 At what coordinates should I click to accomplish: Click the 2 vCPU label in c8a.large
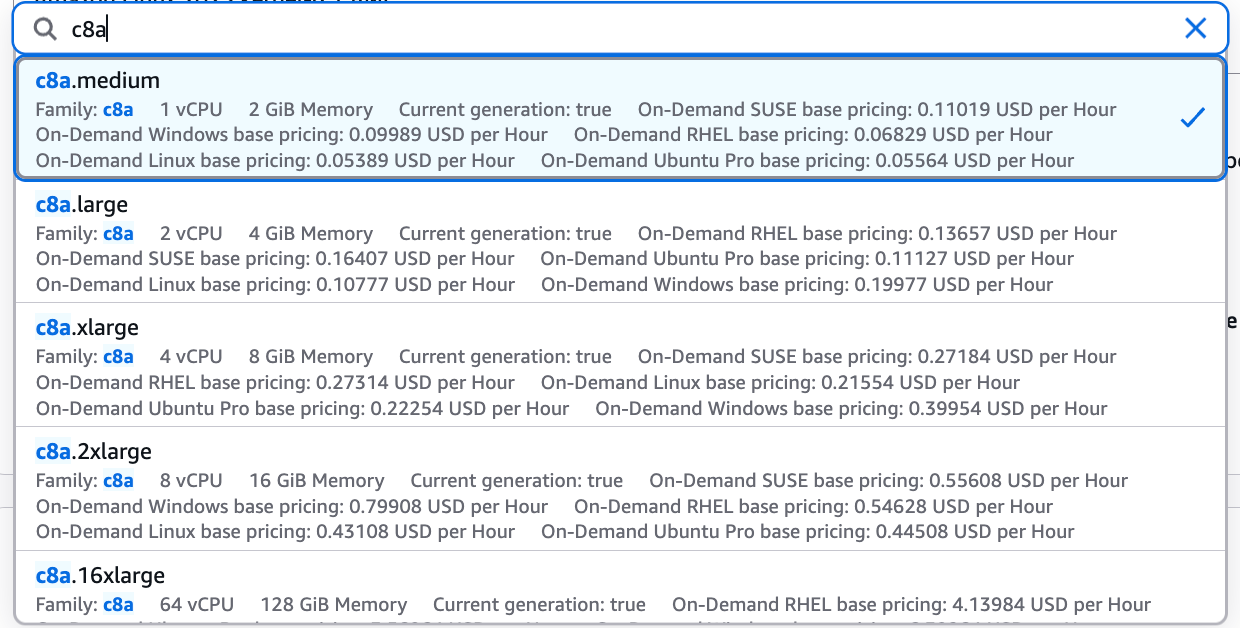[x=191, y=234]
